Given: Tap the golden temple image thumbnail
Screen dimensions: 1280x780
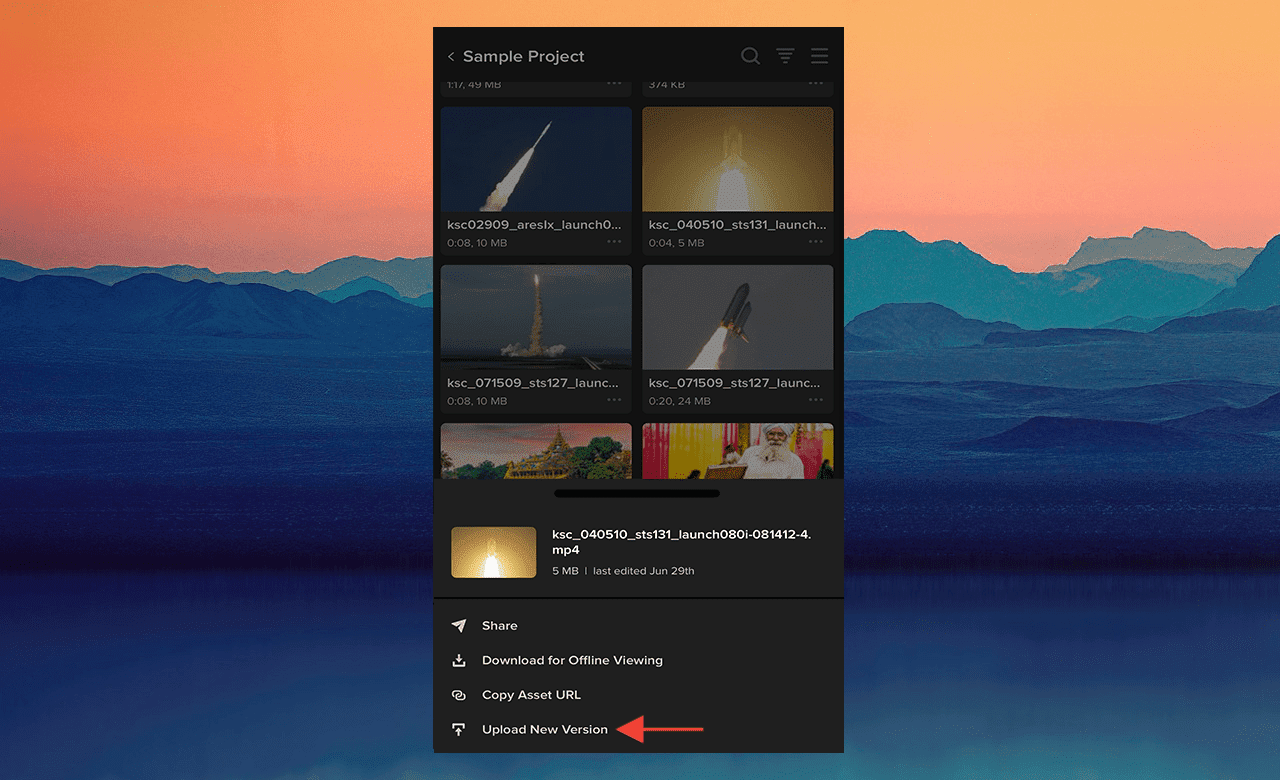Looking at the screenshot, I should pyautogui.click(x=536, y=450).
